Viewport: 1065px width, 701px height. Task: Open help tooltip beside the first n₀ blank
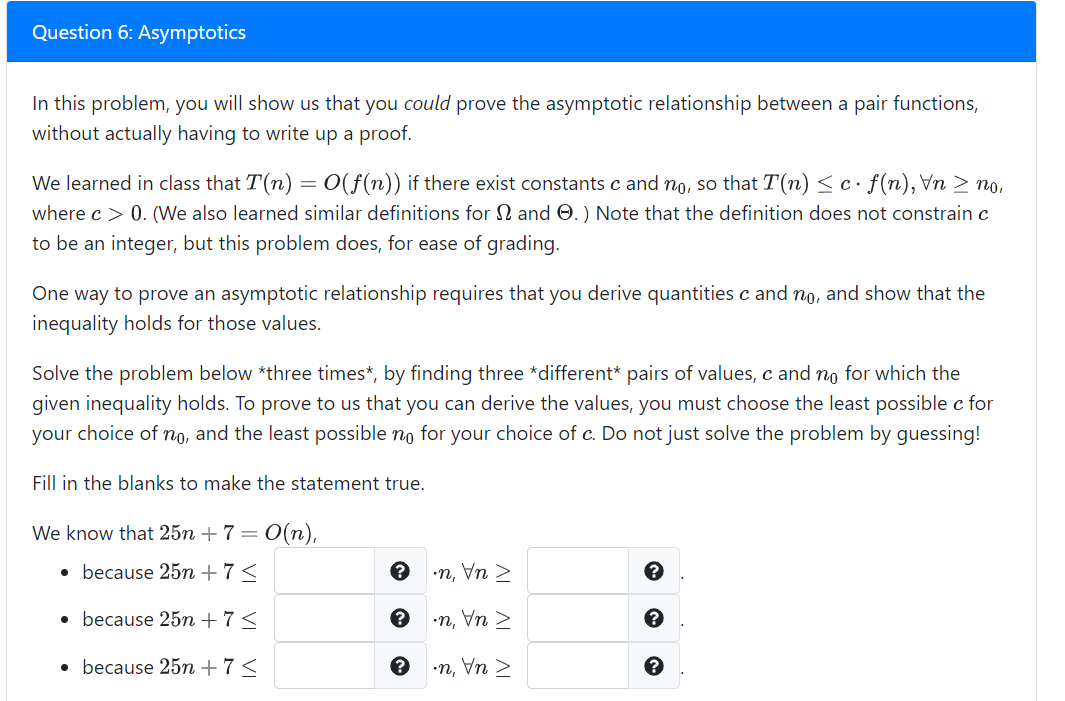654,571
